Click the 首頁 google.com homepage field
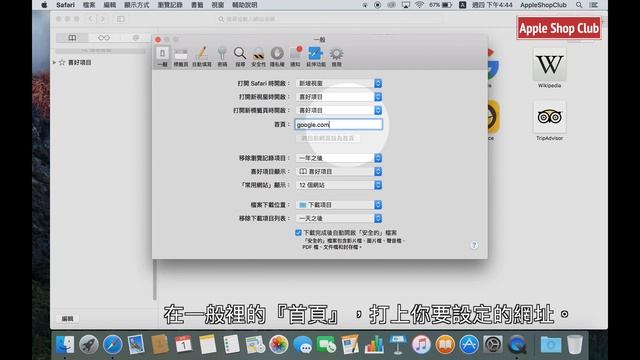 pos(339,124)
